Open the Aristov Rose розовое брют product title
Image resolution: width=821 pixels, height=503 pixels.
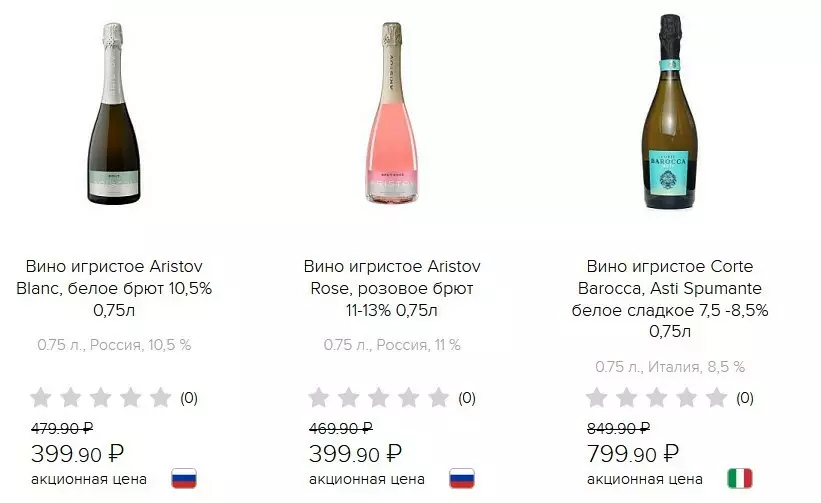[x=392, y=288]
